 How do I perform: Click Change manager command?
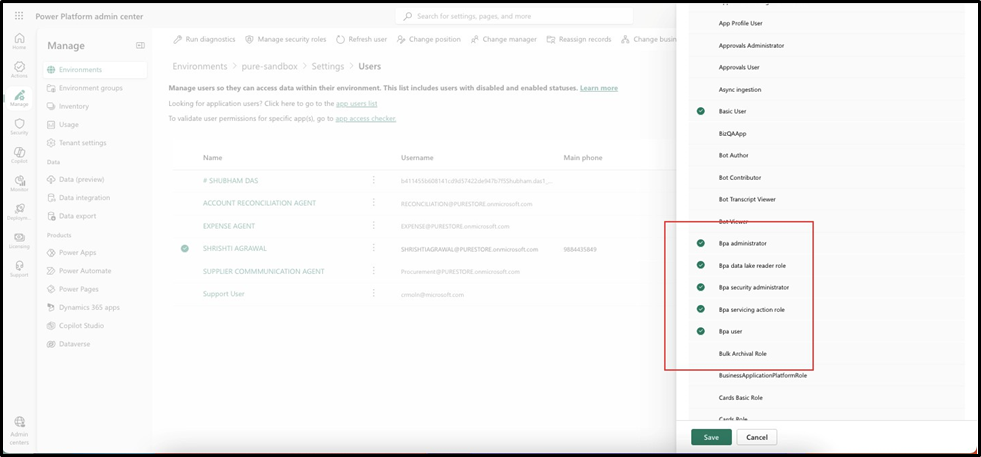(x=504, y=39)
